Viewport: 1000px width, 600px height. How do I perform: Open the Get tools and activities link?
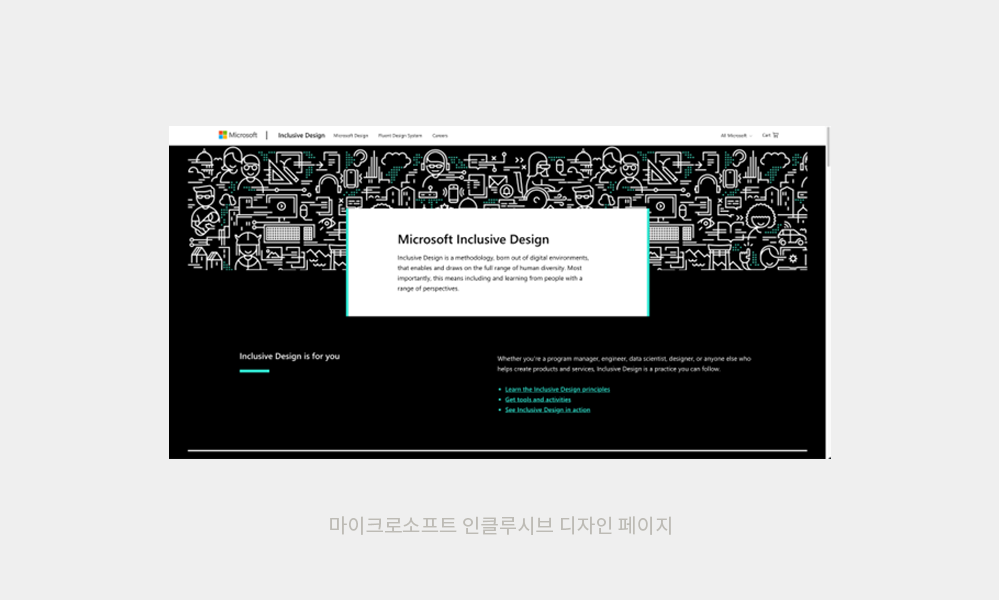click(x=538, y=399)
